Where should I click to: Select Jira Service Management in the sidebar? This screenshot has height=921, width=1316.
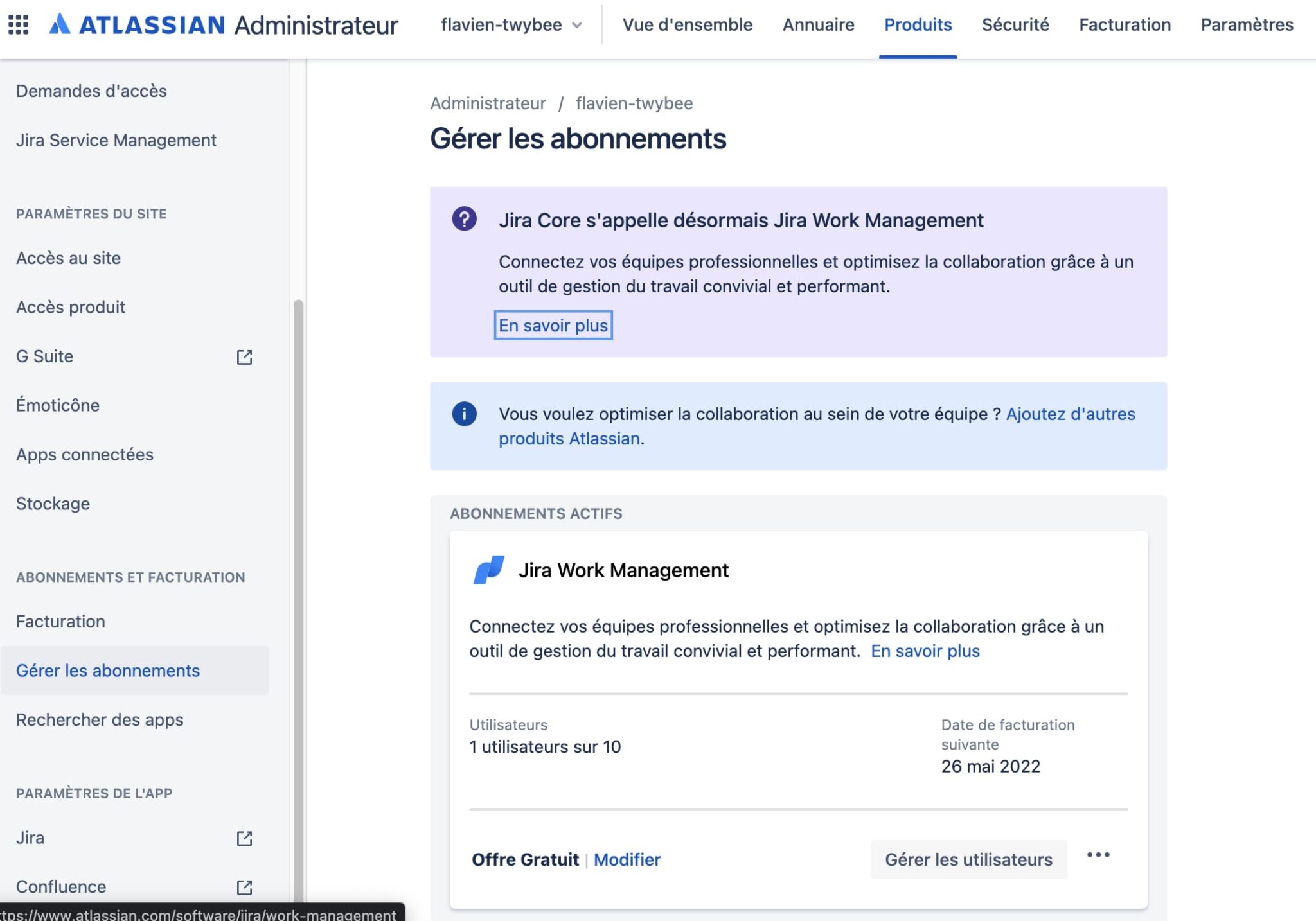[135, 140]
